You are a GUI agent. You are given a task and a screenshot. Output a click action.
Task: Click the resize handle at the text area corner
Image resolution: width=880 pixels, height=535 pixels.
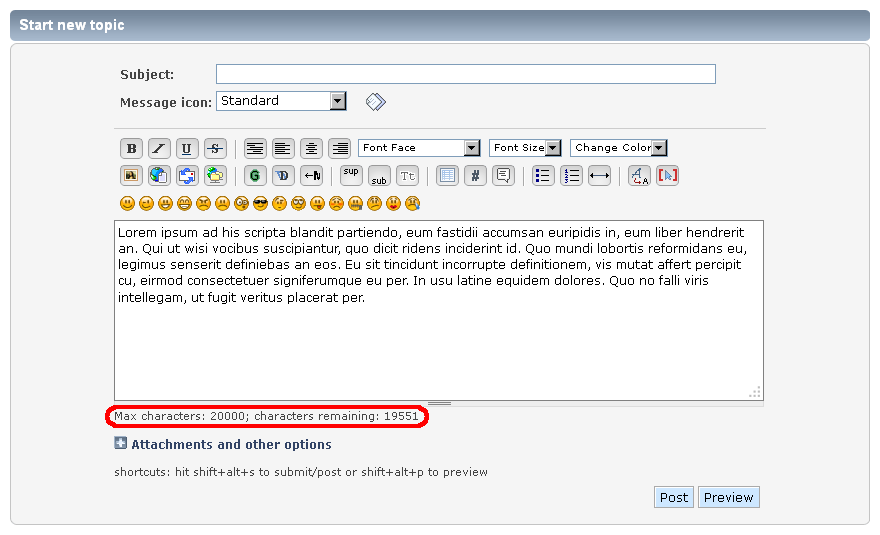tap(755, 392)
